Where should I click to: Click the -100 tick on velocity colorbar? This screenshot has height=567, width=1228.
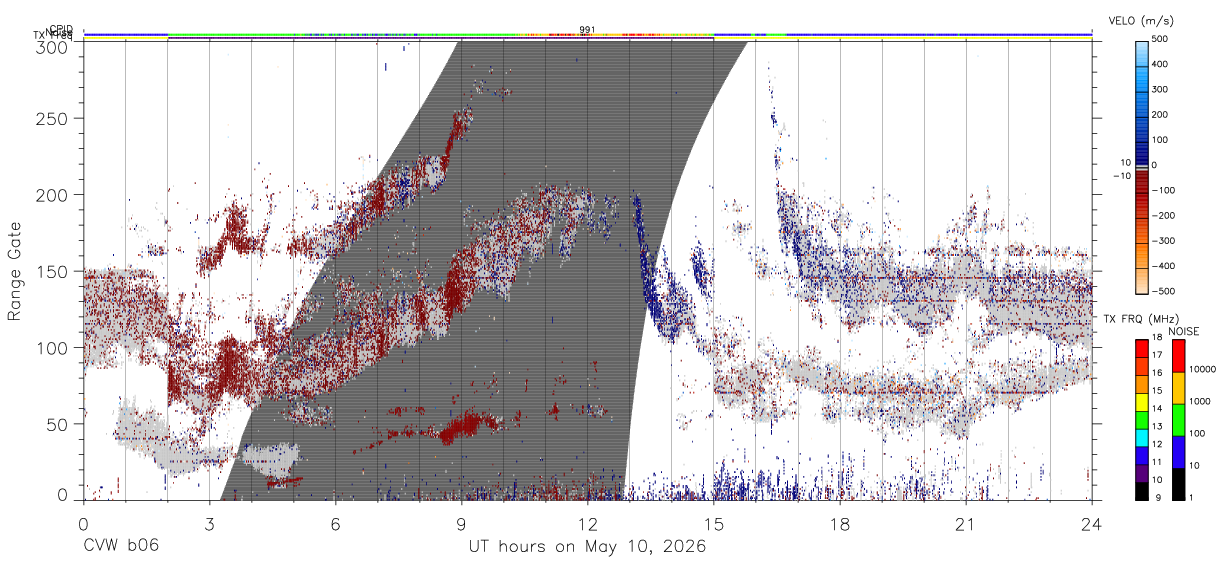1163,190
